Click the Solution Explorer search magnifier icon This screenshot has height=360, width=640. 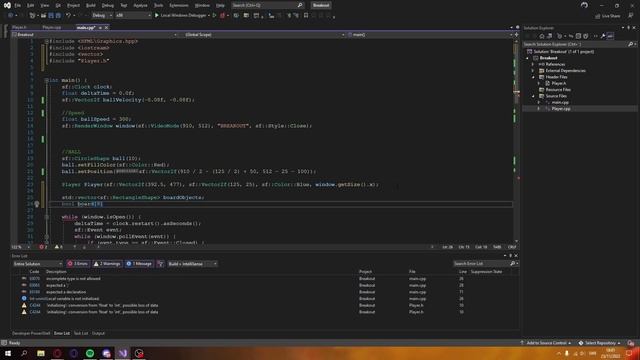point(631,44)
